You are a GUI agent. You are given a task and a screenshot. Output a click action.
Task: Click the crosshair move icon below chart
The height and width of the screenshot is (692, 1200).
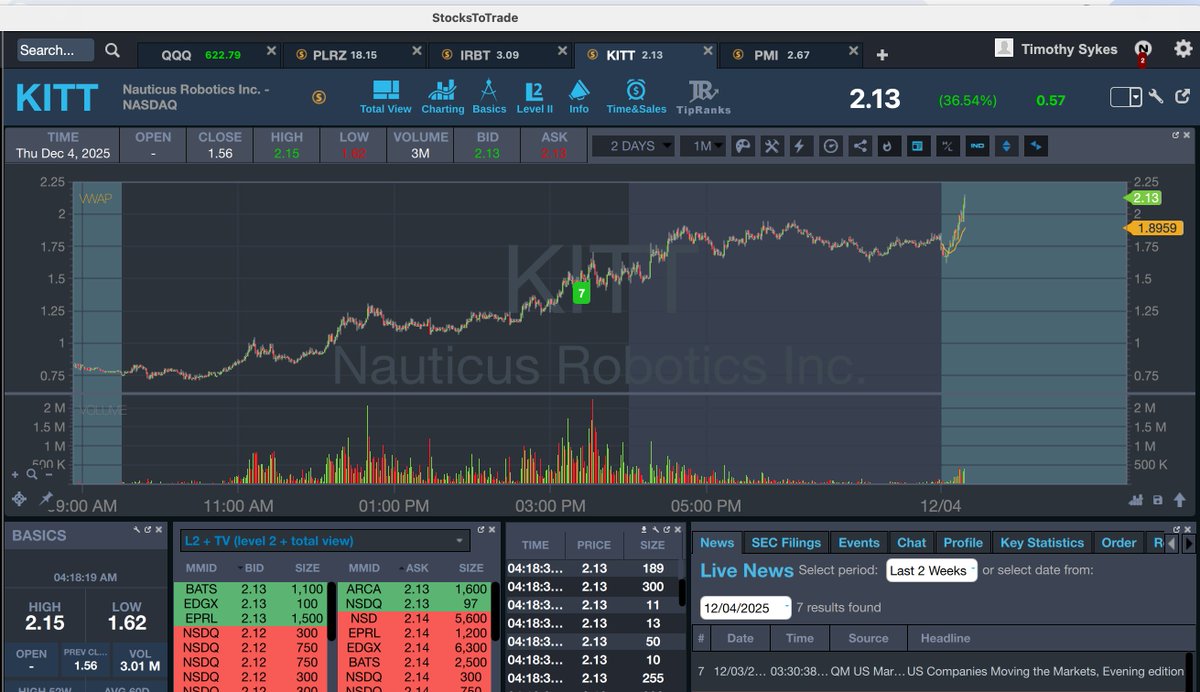coord(19,498)
